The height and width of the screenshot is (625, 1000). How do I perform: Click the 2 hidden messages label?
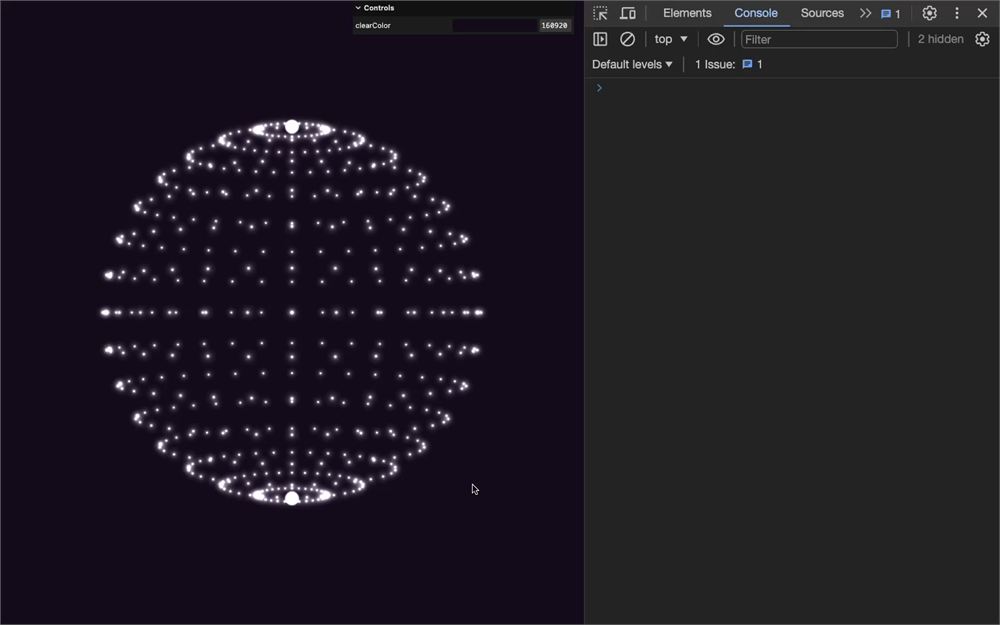tap(941, 40)
